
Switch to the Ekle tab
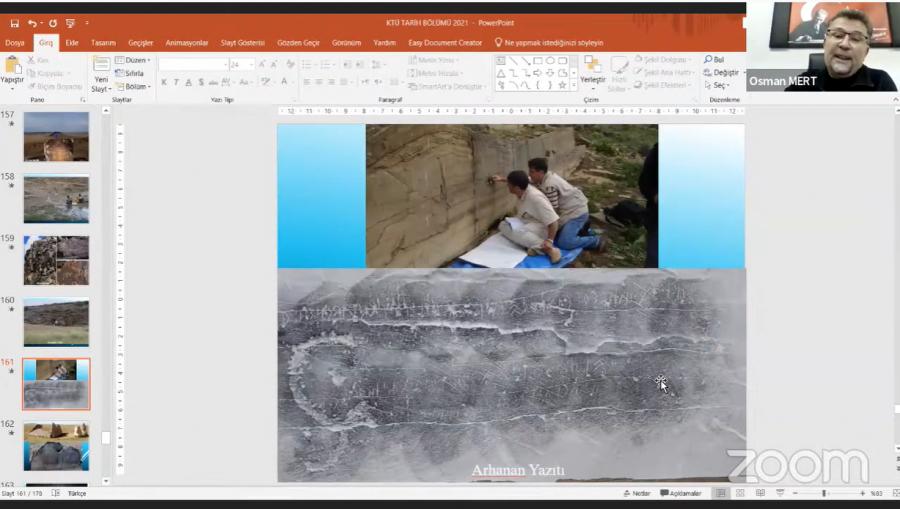click(72, 43)
